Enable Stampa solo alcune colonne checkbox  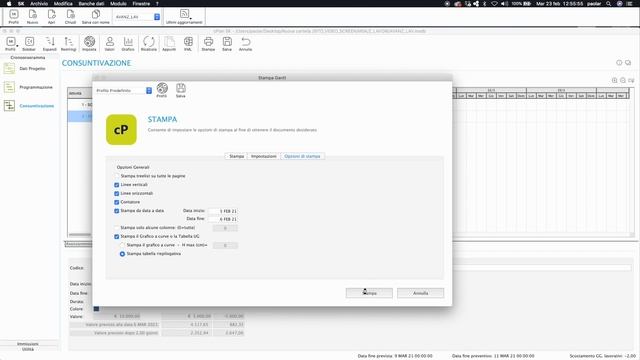point(117,228)
